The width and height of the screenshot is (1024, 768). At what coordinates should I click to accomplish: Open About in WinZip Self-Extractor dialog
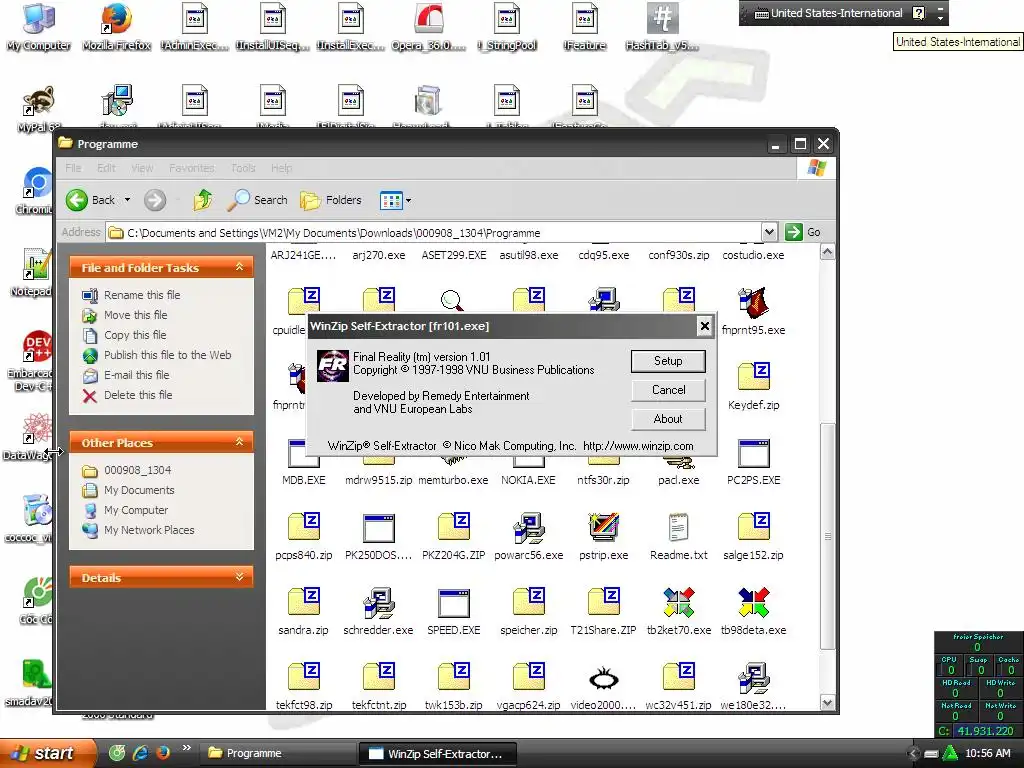(668, 419)
